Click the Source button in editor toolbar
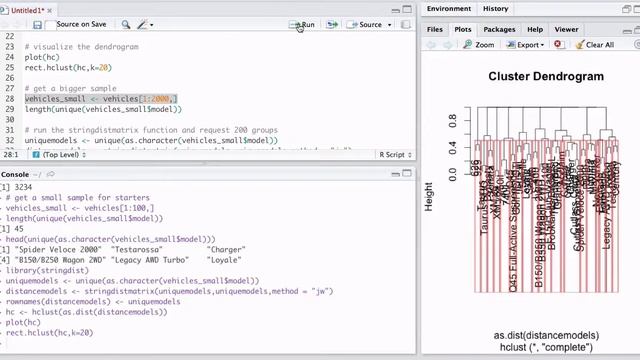Image resolution: width=640 pixels, height=360 pixels. coord(364,24)
